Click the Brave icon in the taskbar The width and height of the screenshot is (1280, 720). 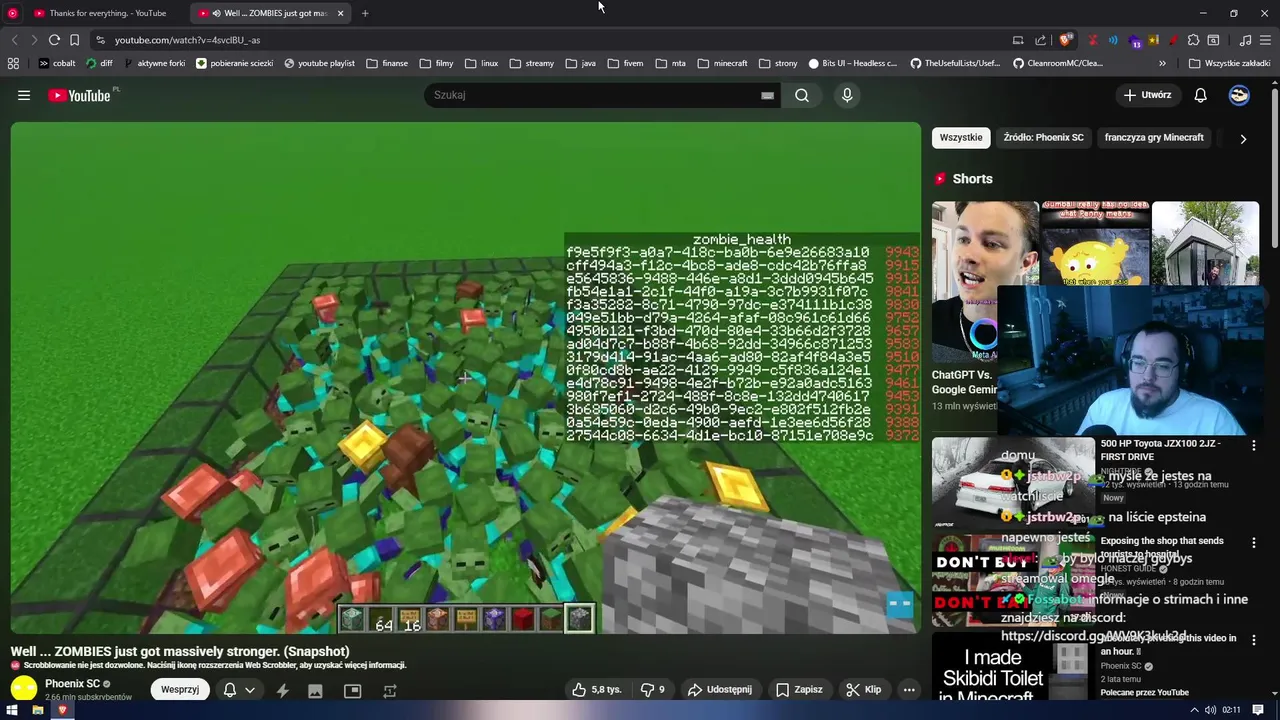click(62, 710)
